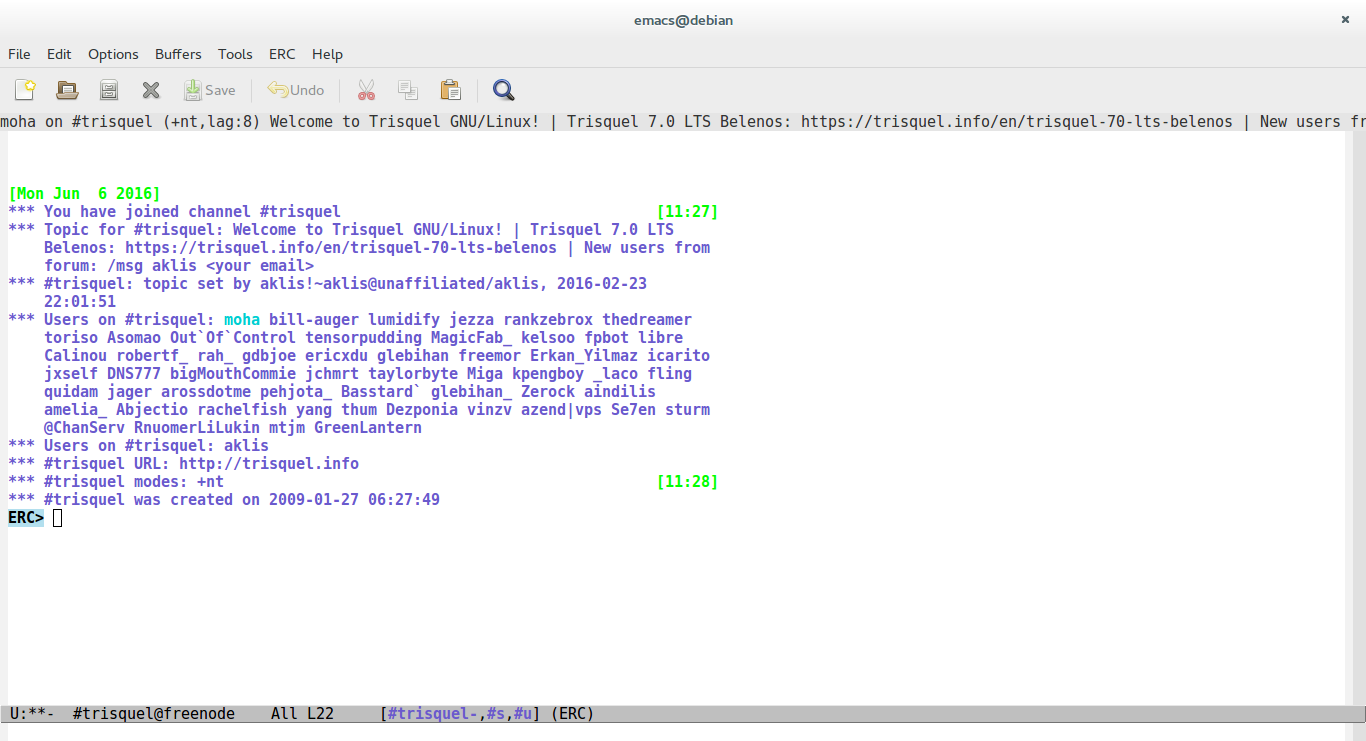Screen dimensions: 1366x741
Task: Start a search with the magnifier icon
Action: tap(504, 90)
